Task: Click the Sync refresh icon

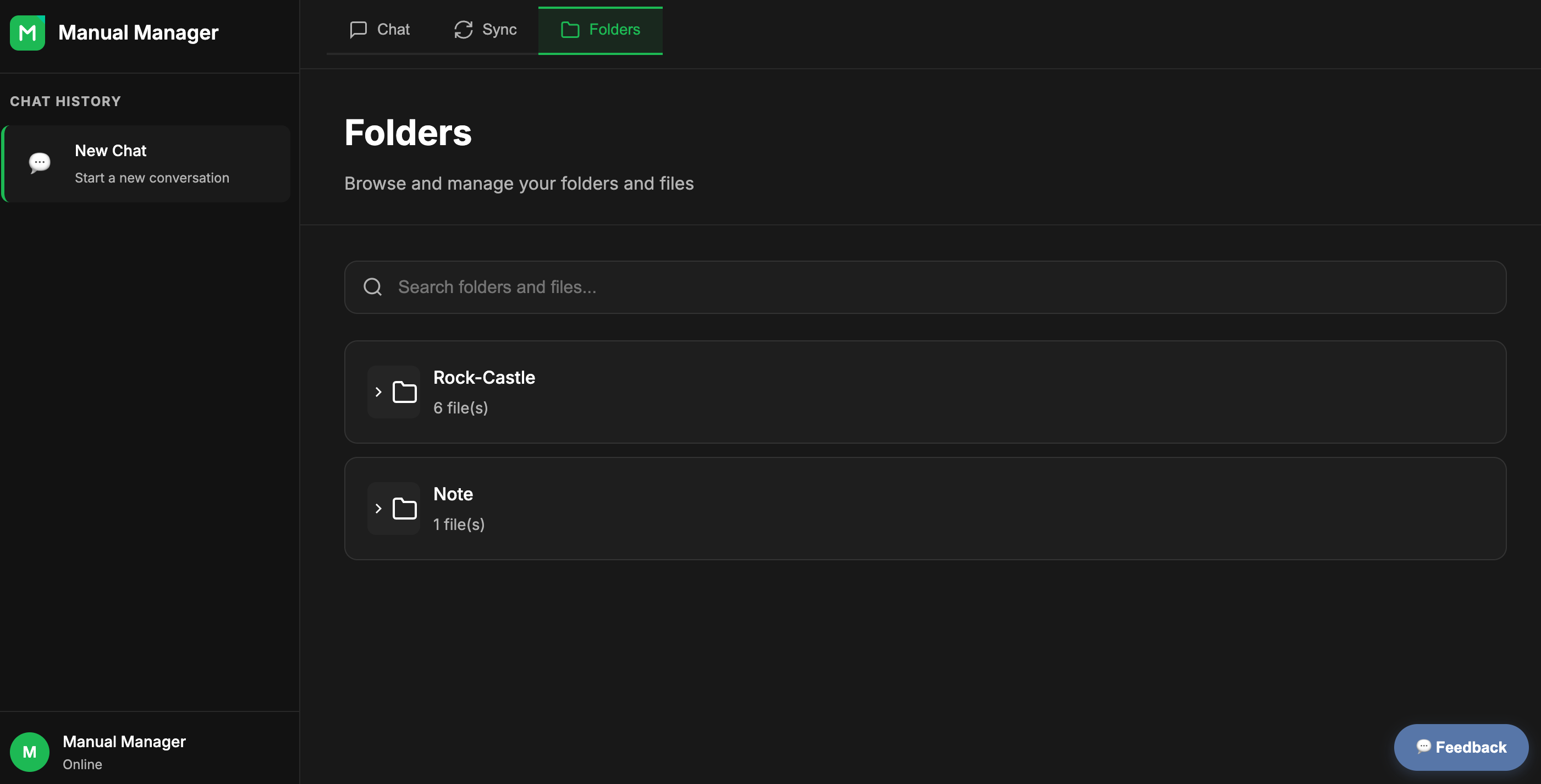Action: (x=463, y=29)
